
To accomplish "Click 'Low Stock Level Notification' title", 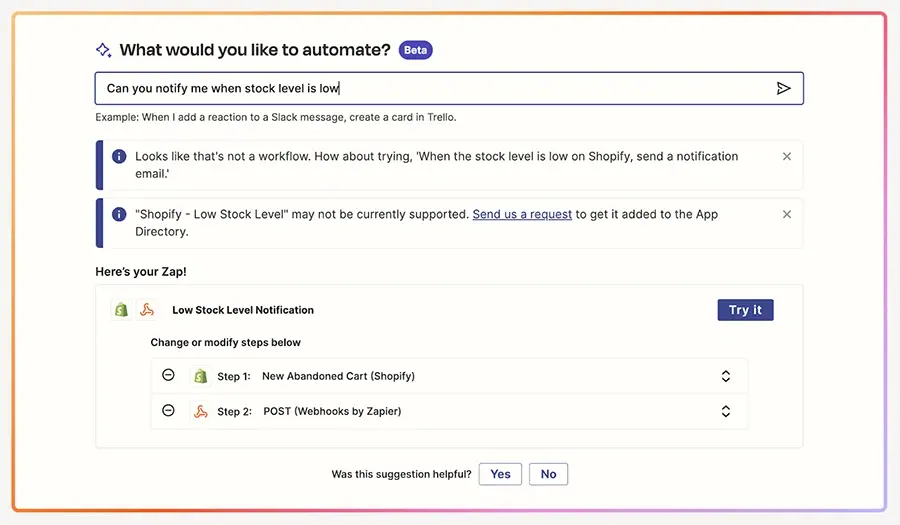I will (x=243, y=310).
